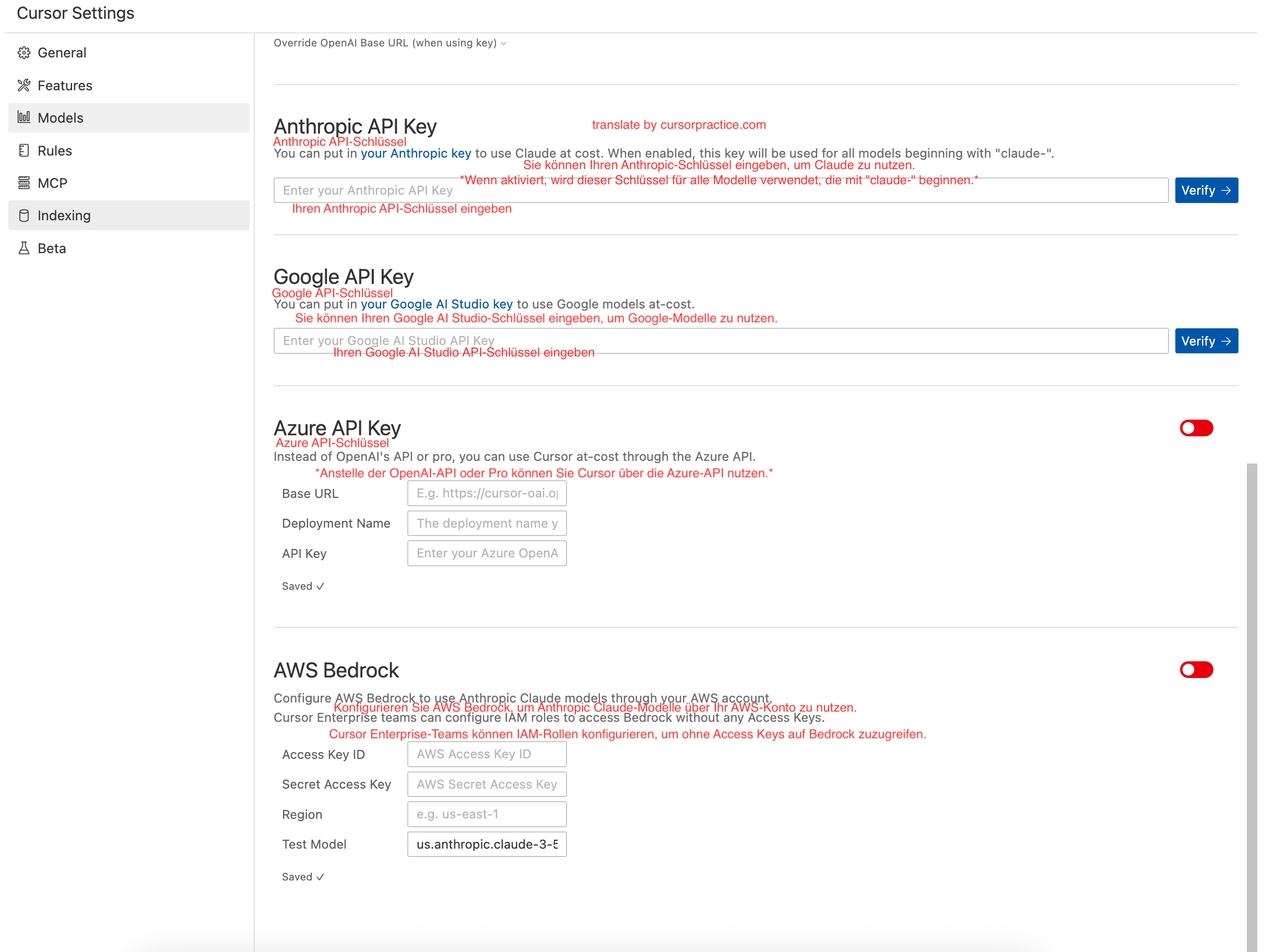Open the General settings section
Screen dimensions: 1274x952
[x=129, y=53]
